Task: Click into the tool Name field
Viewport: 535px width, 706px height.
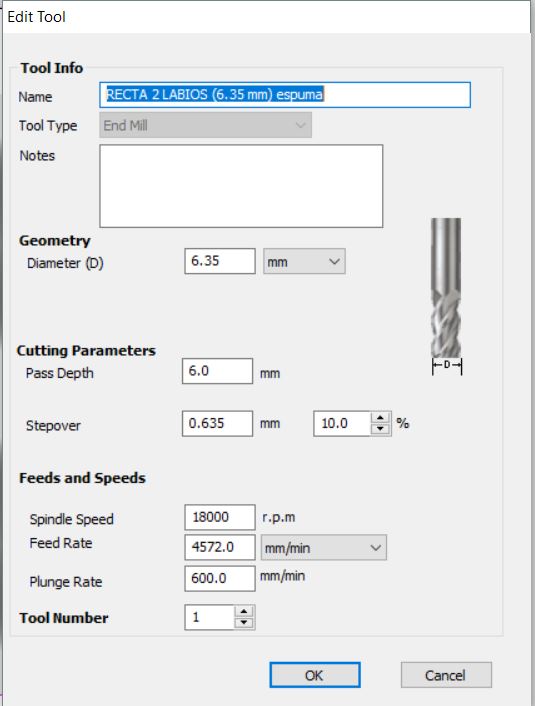Action: [285, 95]
